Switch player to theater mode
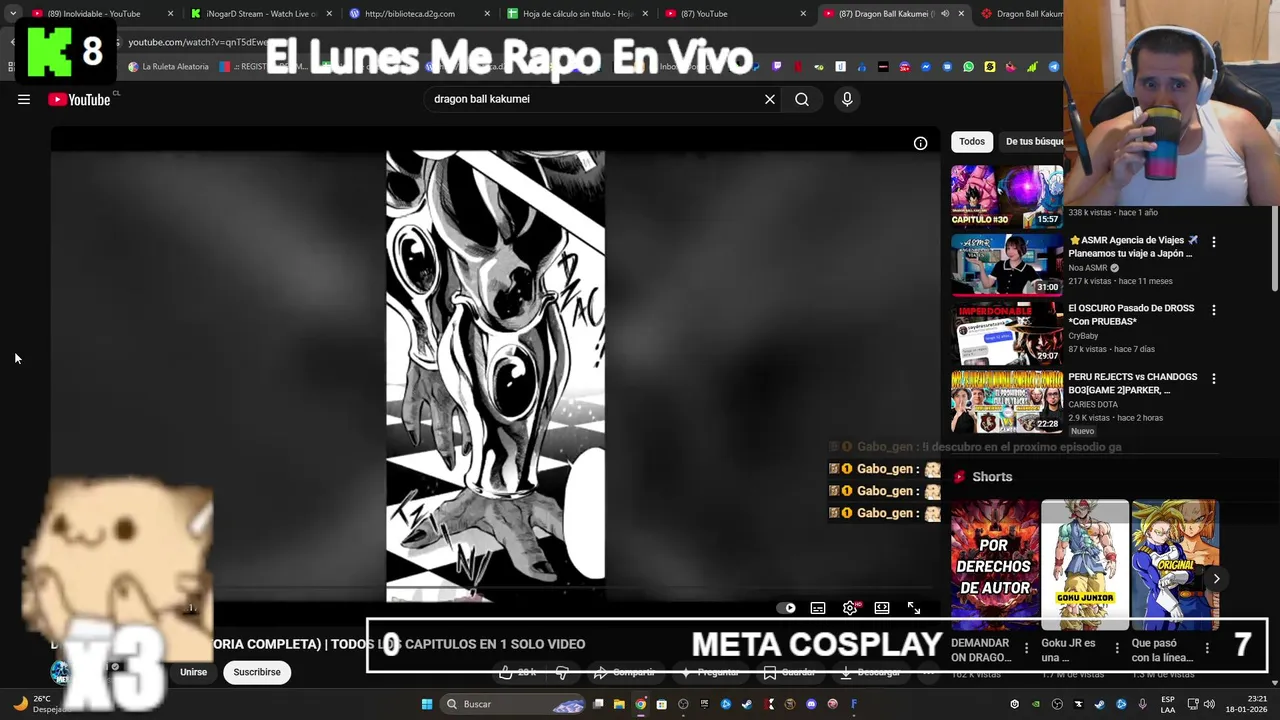Image resolution: width=1280 pixels, height=720 pixels. (882, 608)
